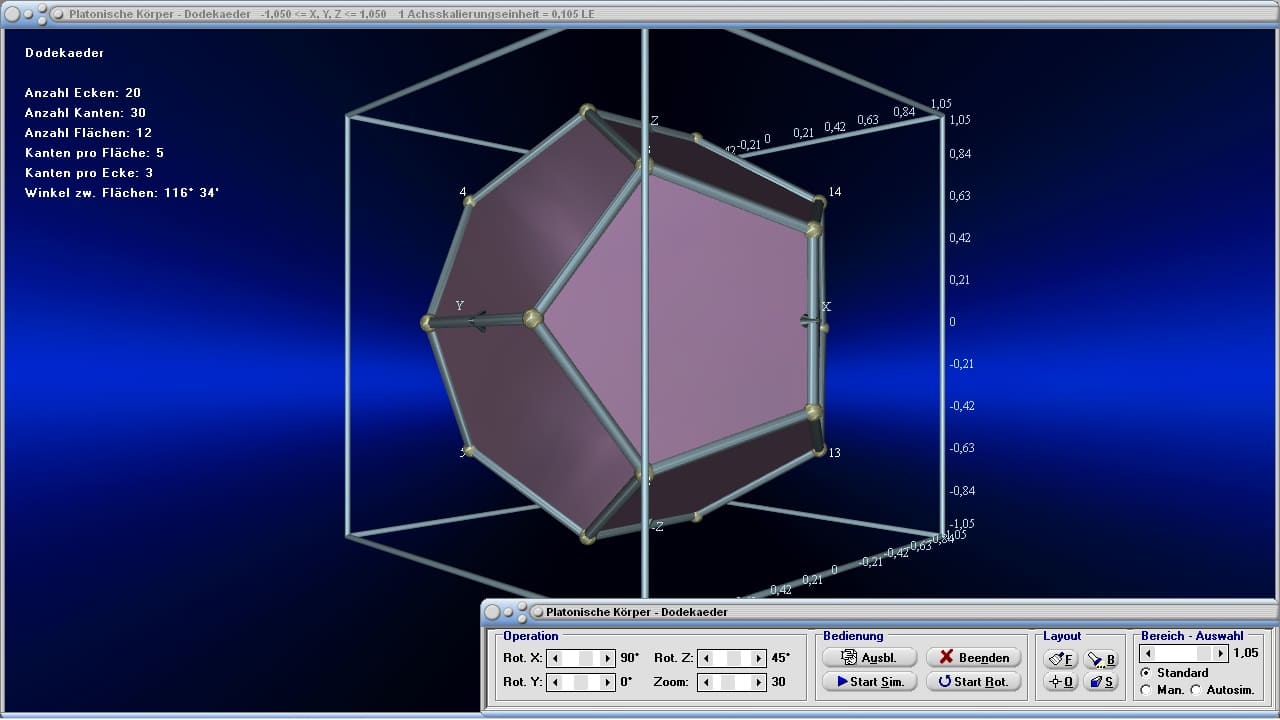Click the range value 1,05 in Bereich

pyautogui.click(x=1246, y=653)
